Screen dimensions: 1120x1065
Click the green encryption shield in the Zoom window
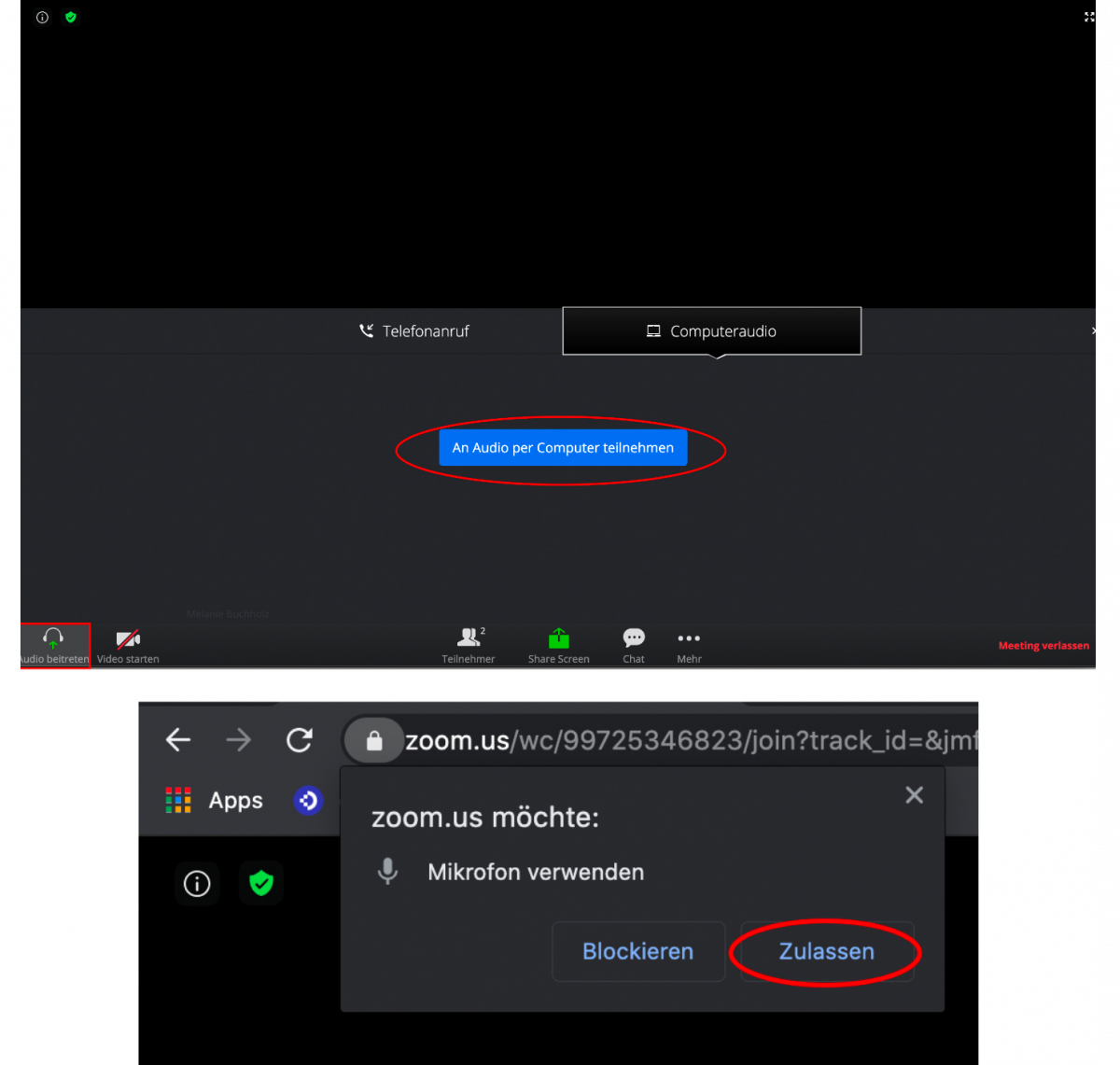coord(71,18)
